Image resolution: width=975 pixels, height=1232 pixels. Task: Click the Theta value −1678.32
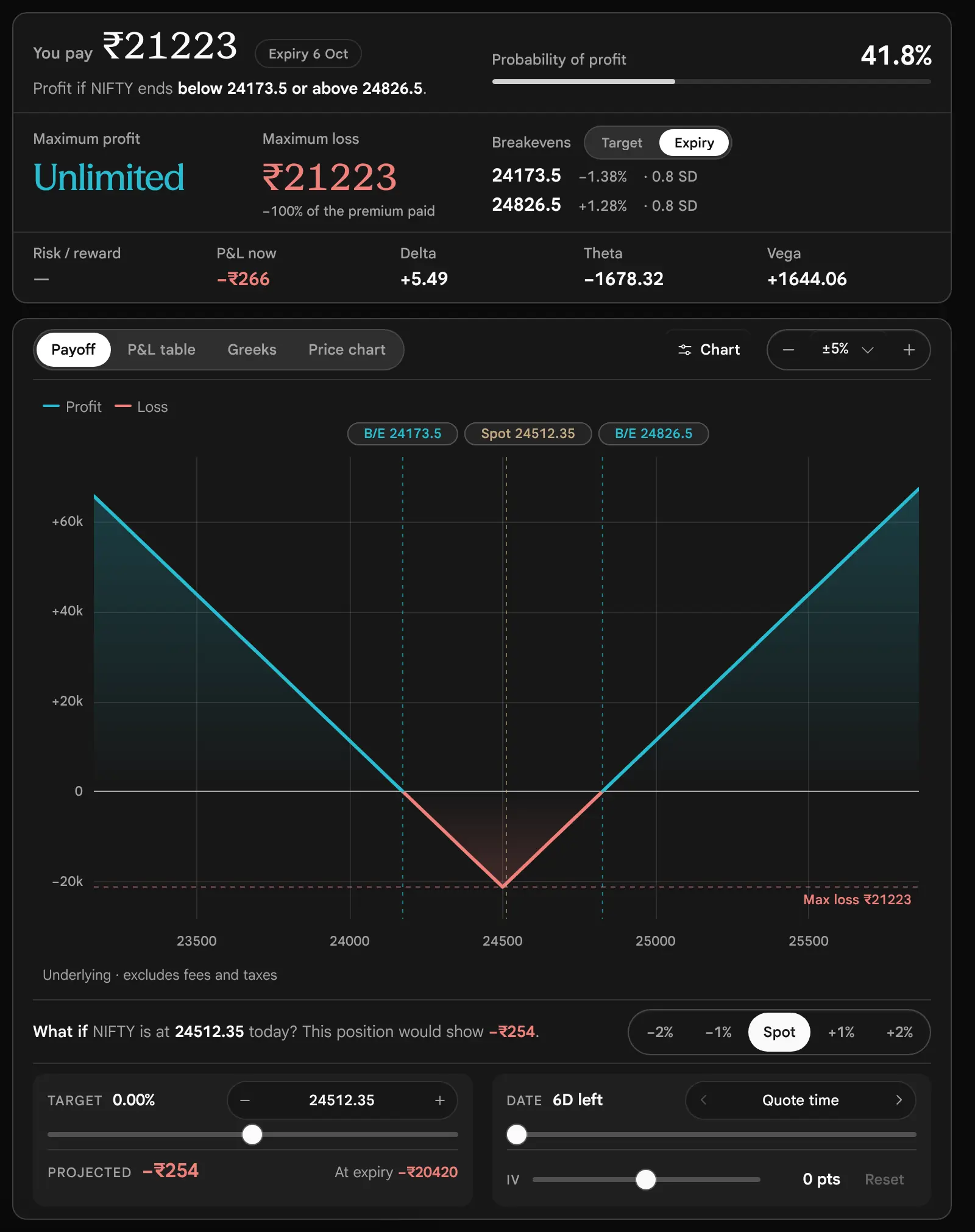[623, 279]
